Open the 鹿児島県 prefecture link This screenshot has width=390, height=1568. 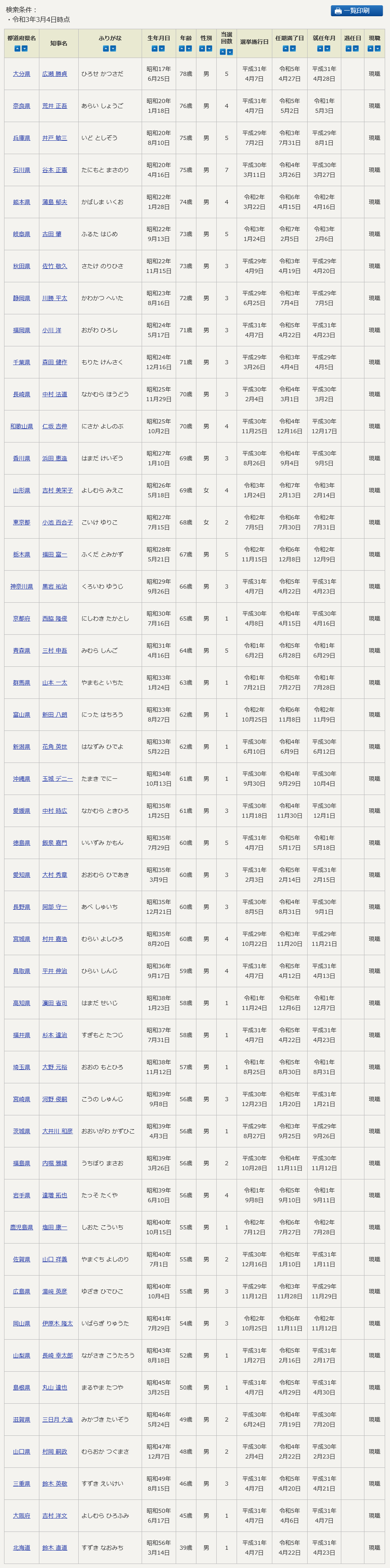pos(22,1228)
